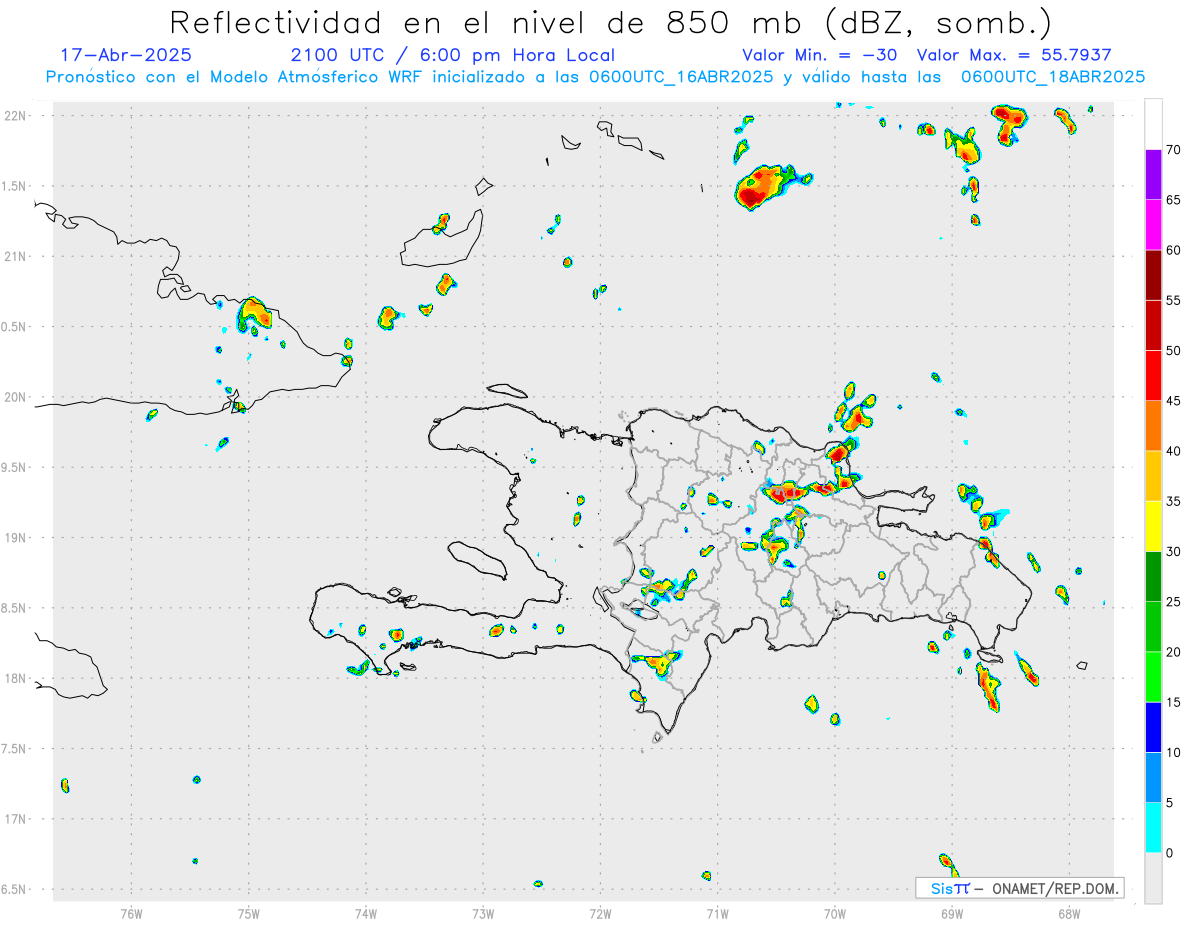The width and height of the screenshot is (1200, 927).
Task: Click the dark green 25–30 dBZ color segment
Action: 1153,577
